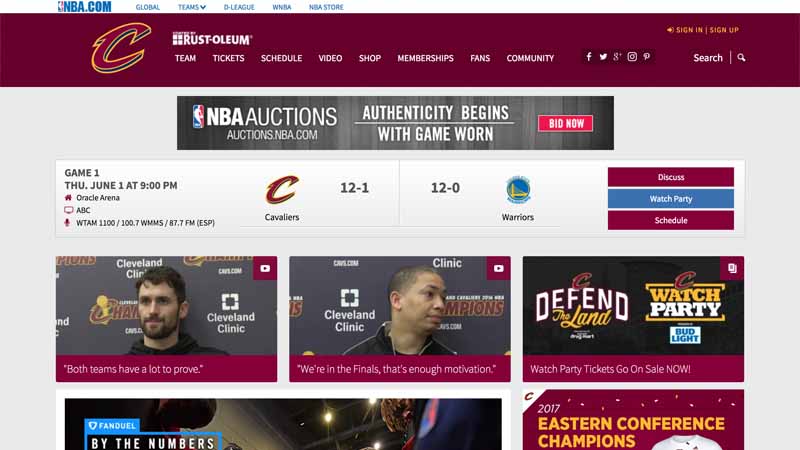This screenshot has height=450, width=800.
Task: Click the Schedule button in game panel
Action: (671, 220)
